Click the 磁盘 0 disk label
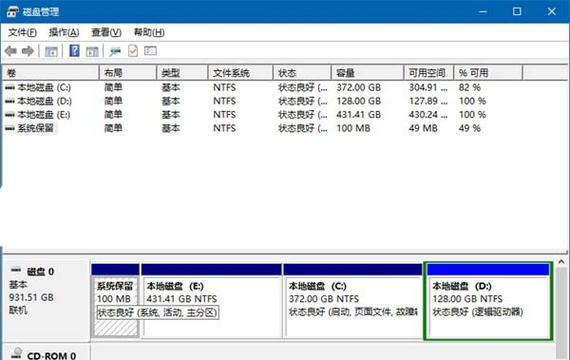 [40, 271]
